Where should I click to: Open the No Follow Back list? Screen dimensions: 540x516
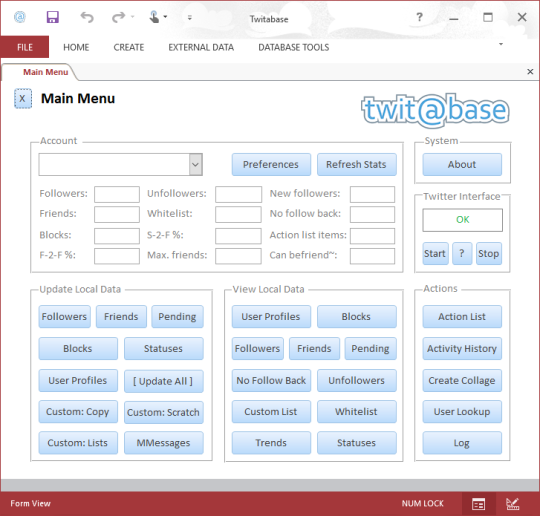271,381
